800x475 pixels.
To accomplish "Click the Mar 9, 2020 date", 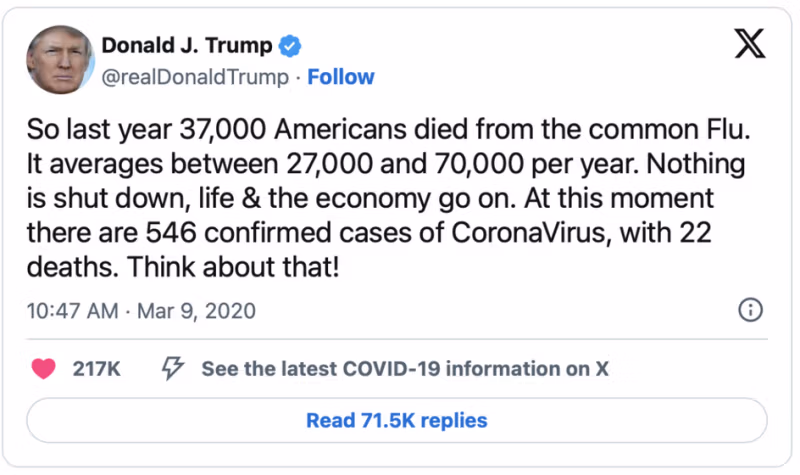I will click(x=197, y=311).
